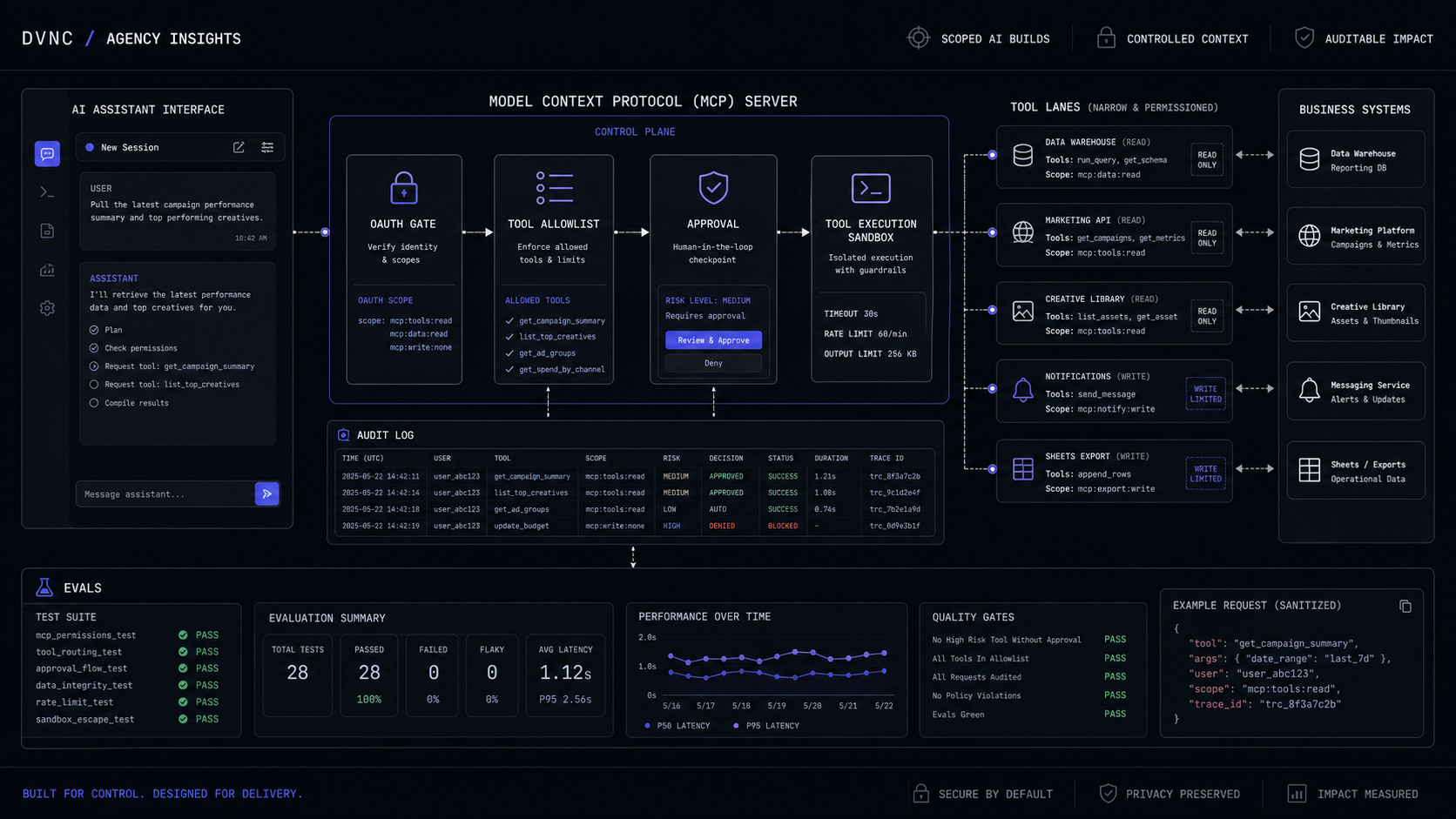This screenshot has height=819, width=1456.
Task: Click the Approval shield icon
Action: [x=713, y=187]
